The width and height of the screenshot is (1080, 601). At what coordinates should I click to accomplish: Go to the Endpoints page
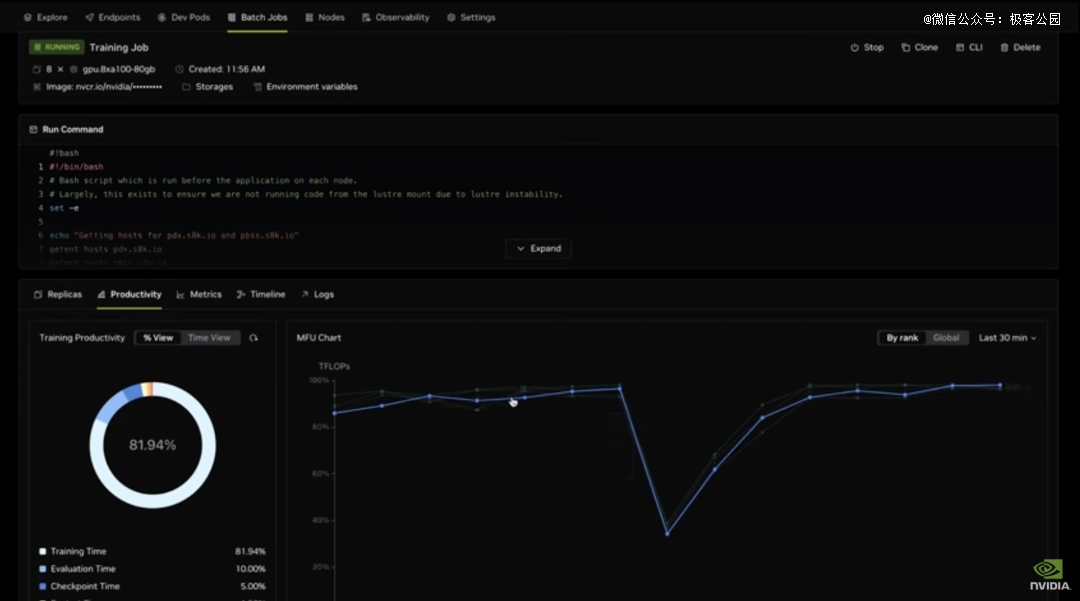coord(113,17)
